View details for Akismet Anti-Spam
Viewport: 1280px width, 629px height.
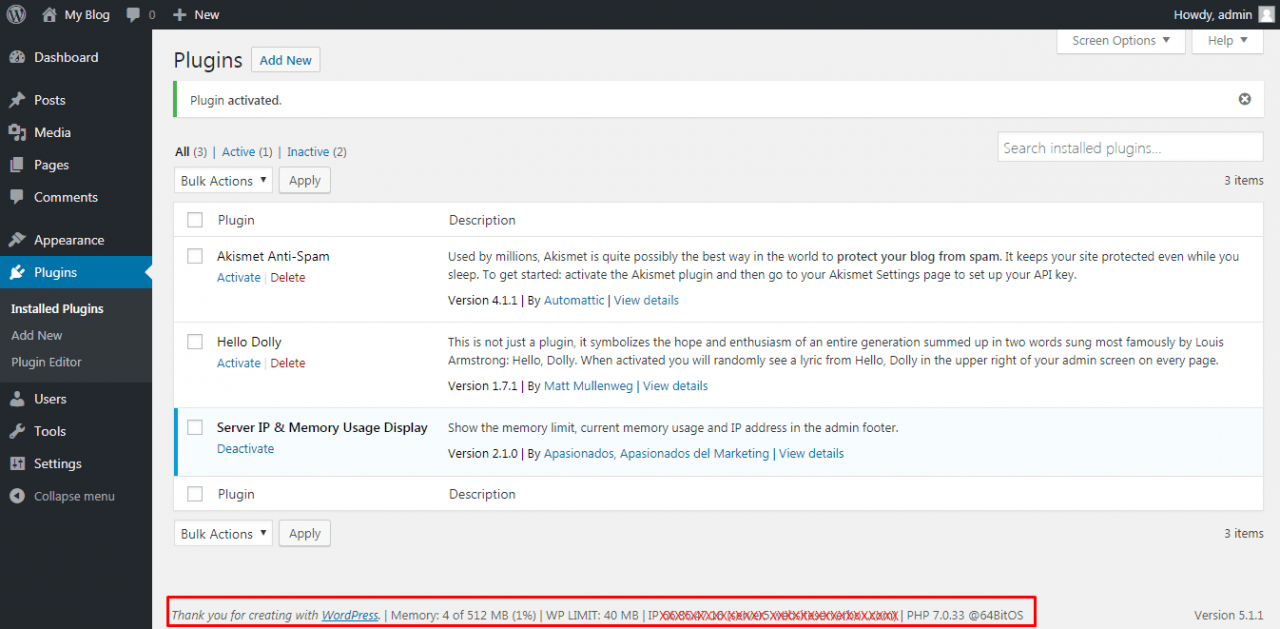tap(646, 300)
